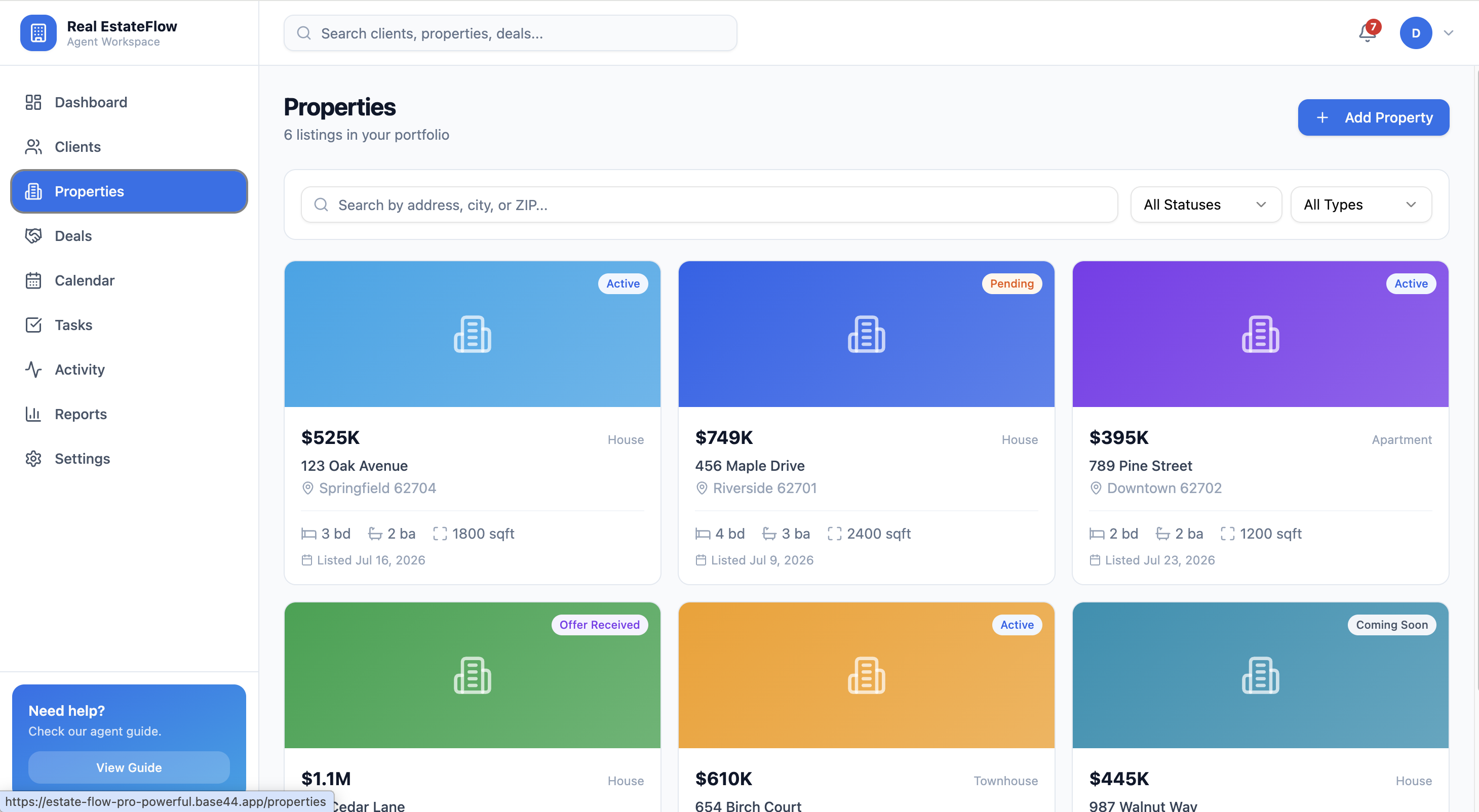Click the Settings gear icon
Image resolution: width=1479 pixels, height=812 pixels.
(x=33, y=459)
